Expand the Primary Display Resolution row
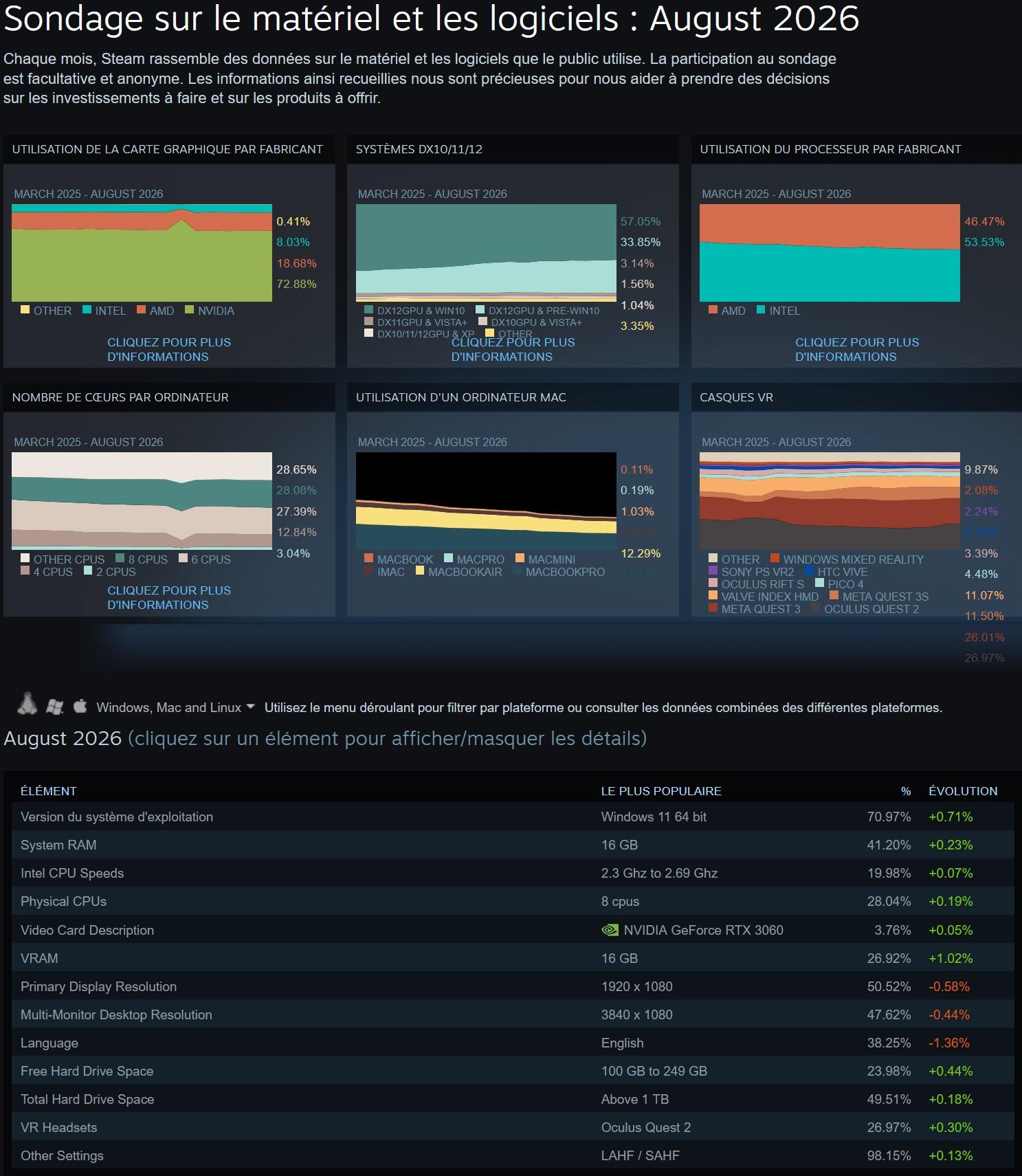This screenshot has width=1022, height=1176. coord(513,986)
